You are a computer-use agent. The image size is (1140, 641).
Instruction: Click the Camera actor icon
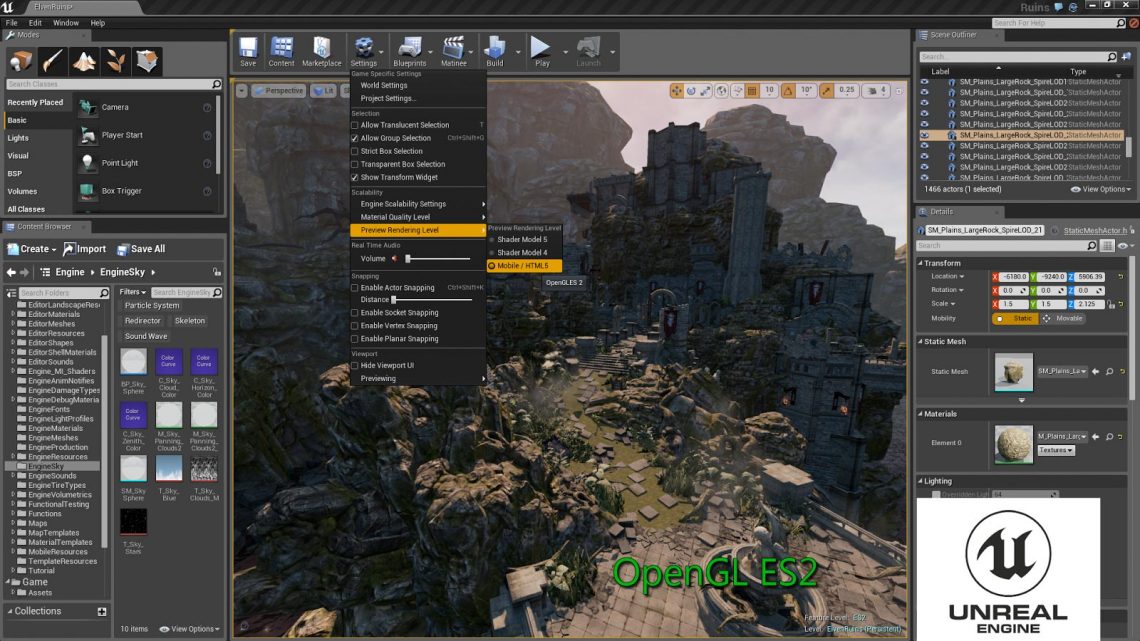[87, 108]
